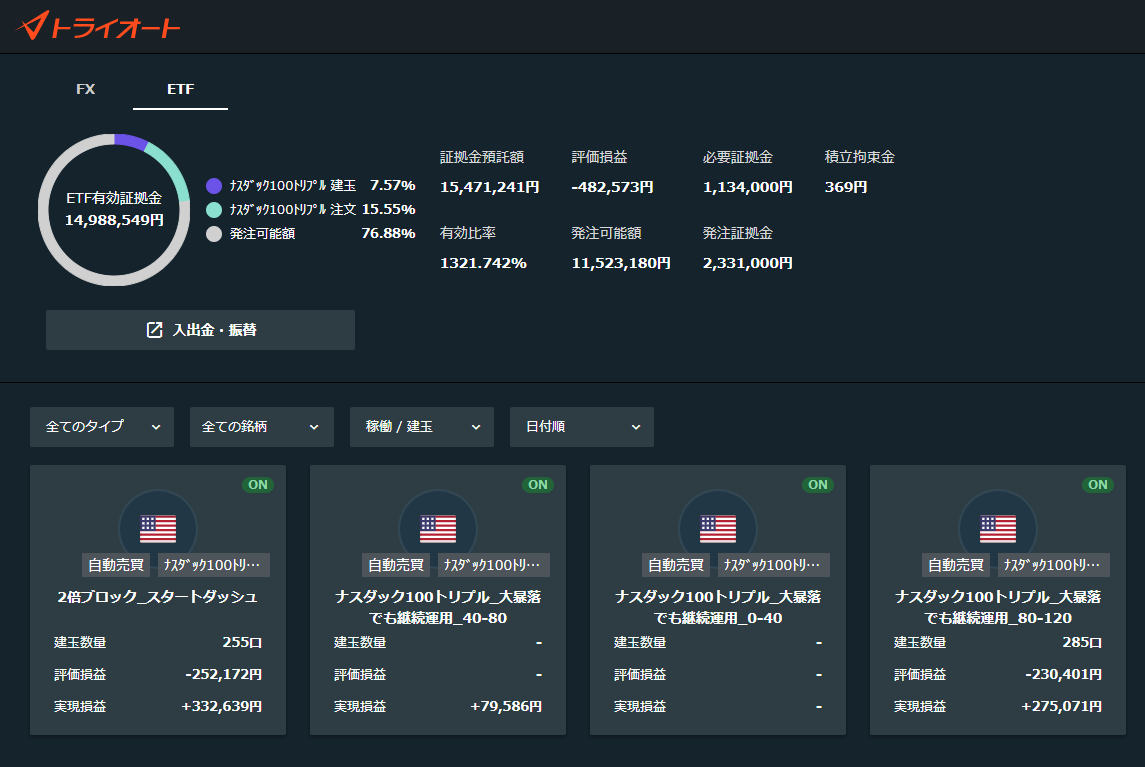
Task: Open ナスダック100トリプル_大暴落でも継続運用_40-80 title
Action: [438, 608]
